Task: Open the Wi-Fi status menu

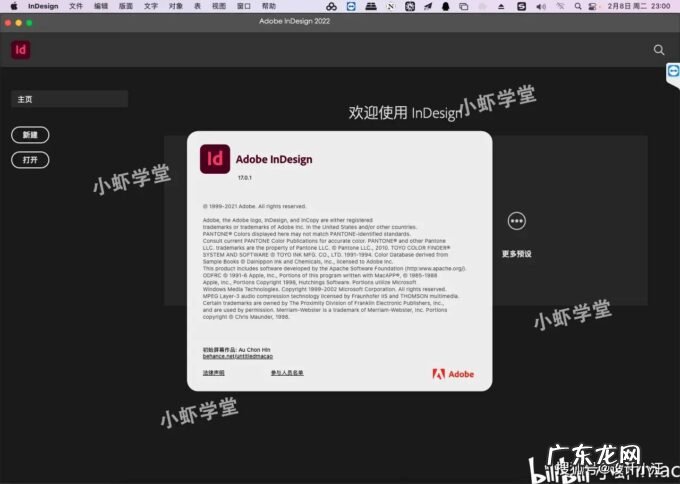Action: click(560, 7)
